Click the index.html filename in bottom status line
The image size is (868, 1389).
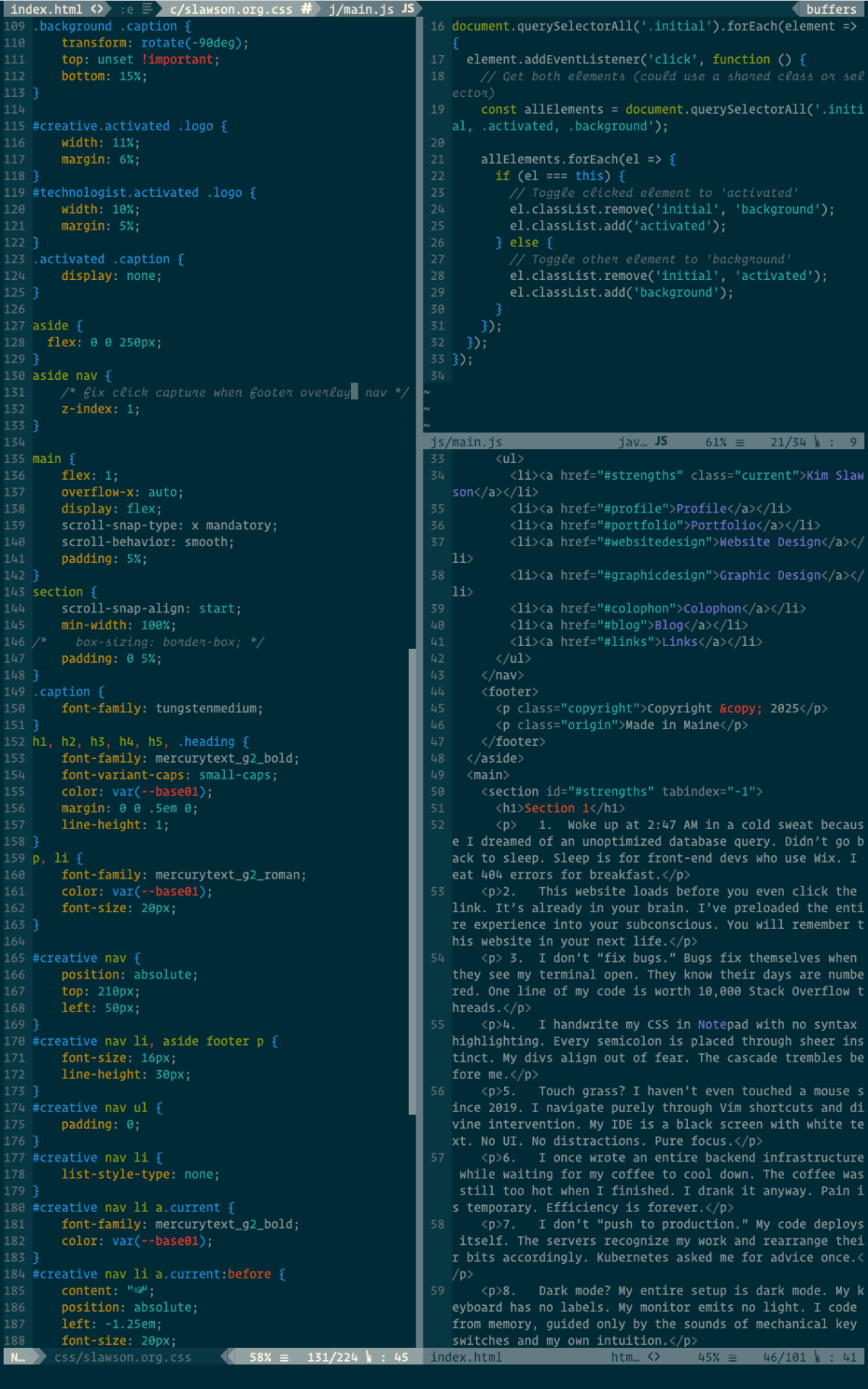coord(466,1357)
